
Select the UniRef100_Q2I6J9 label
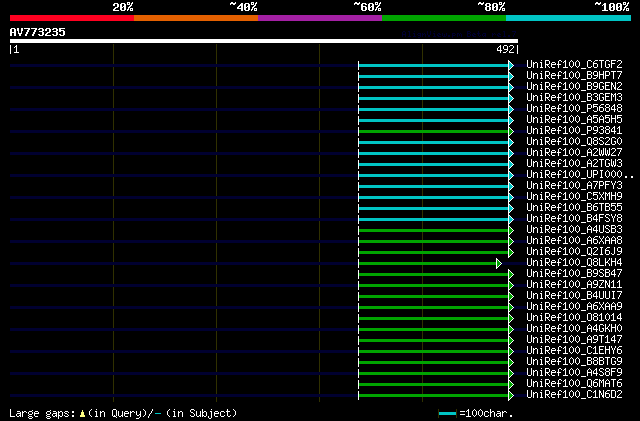tap(574, 252)
